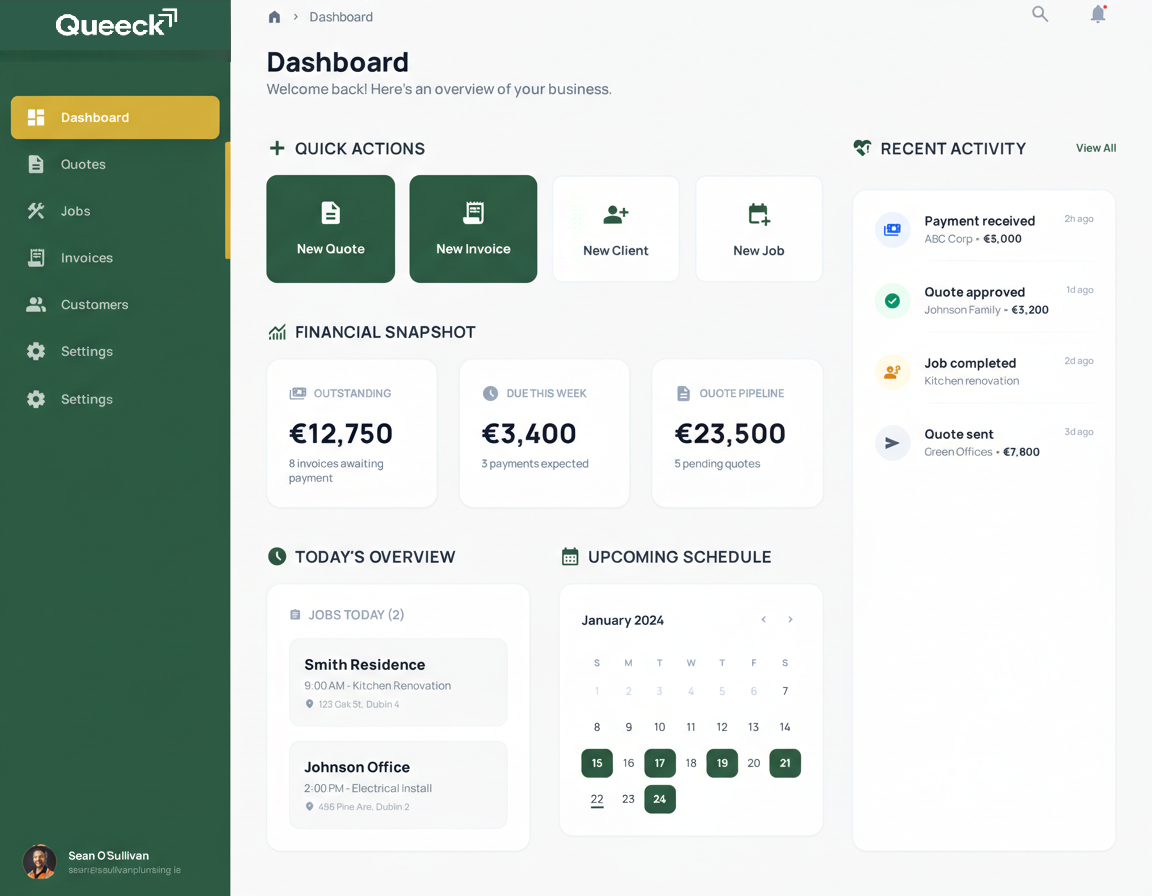This screenshot has height=896, width=1152.
Task: Open the Dashboard breadcrumb item
Action: 340,16
